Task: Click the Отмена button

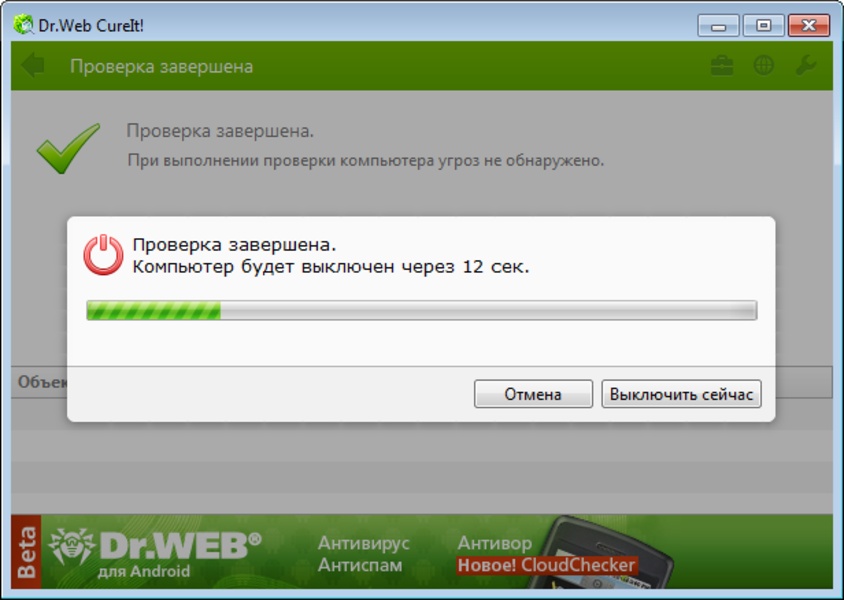Action: [533, 394]
